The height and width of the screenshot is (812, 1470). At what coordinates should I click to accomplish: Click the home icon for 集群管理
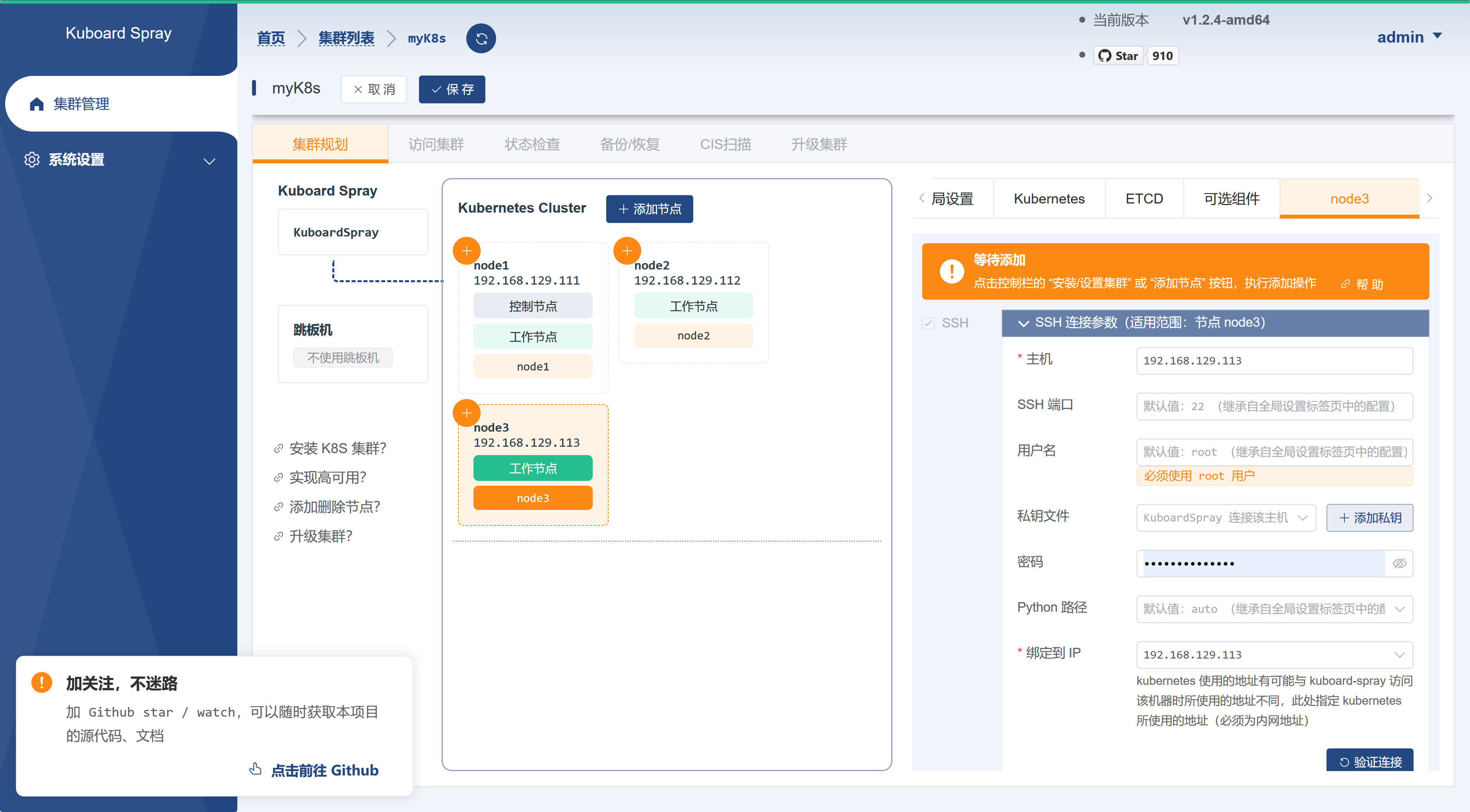tap(37, 104)
